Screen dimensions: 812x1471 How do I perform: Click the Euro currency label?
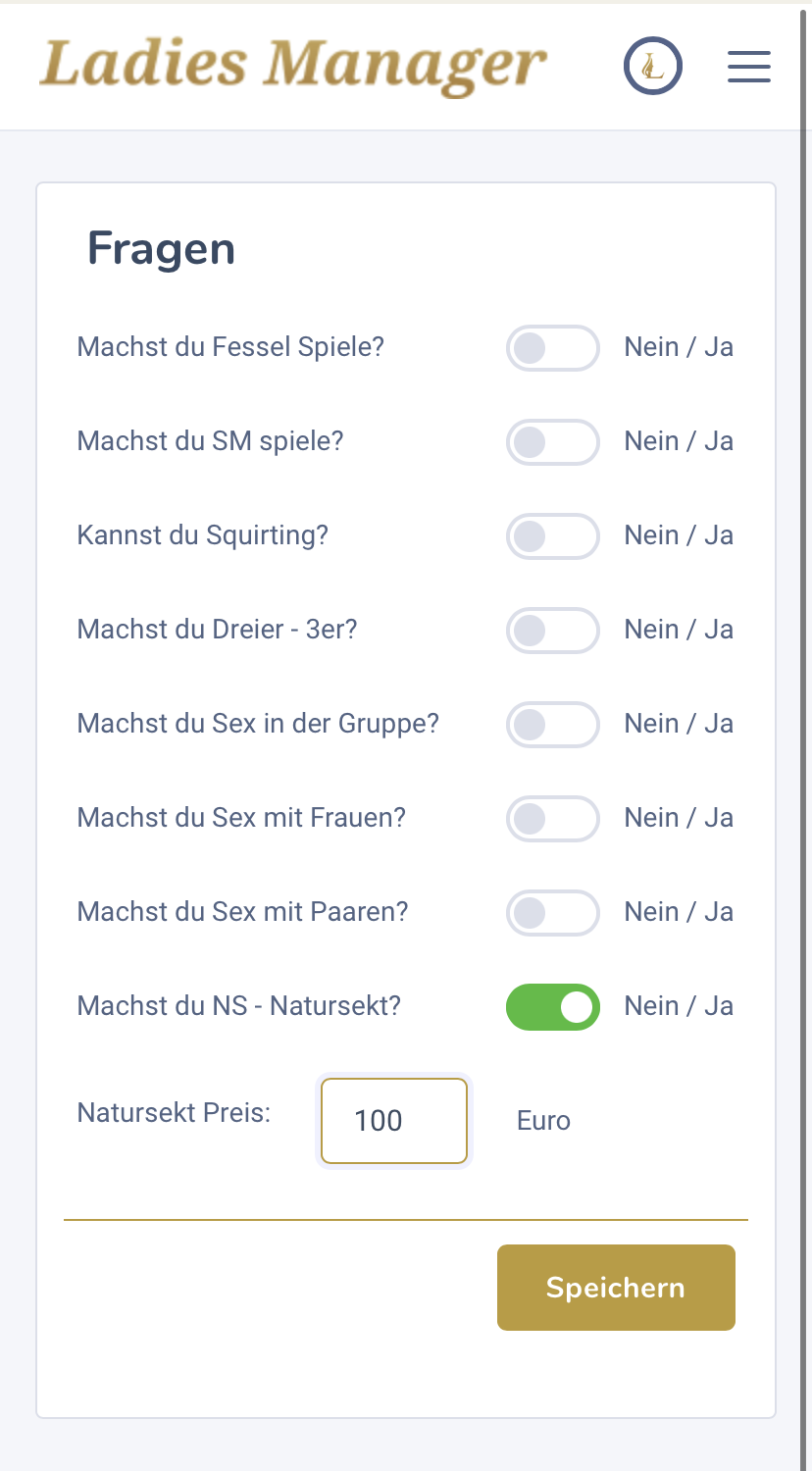[543, 1121]
